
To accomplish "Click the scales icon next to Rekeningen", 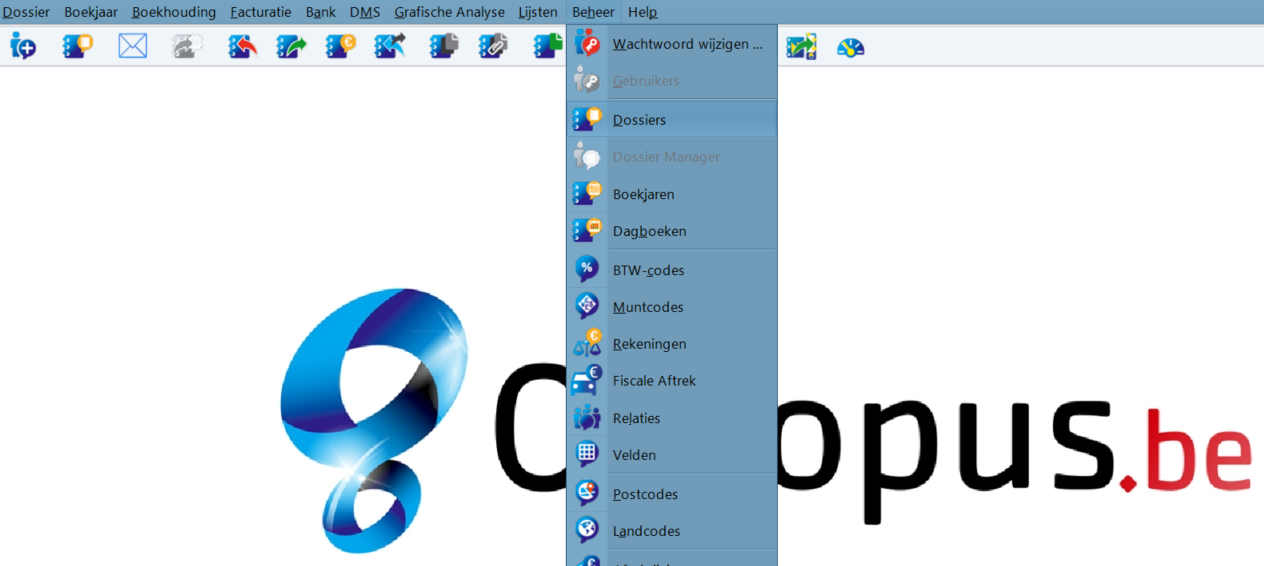I will click(587, 343).
